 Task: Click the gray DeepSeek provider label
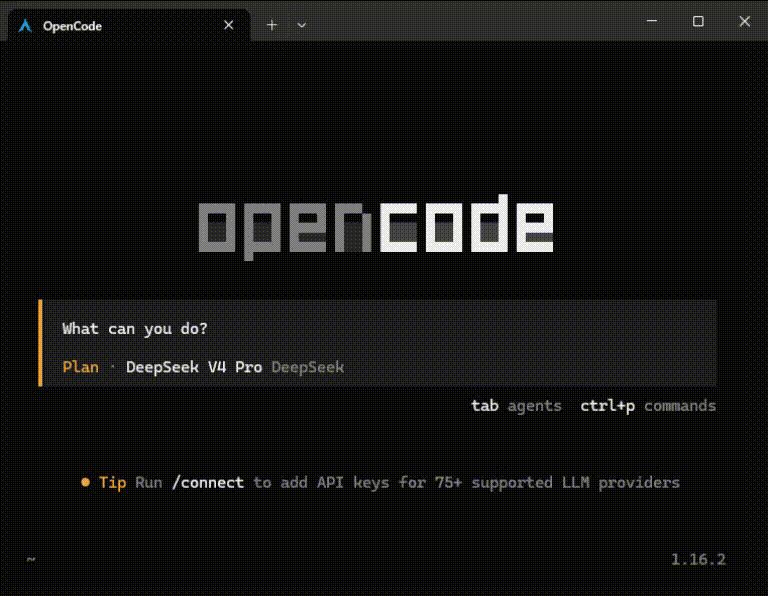click(x=308, y=367)
